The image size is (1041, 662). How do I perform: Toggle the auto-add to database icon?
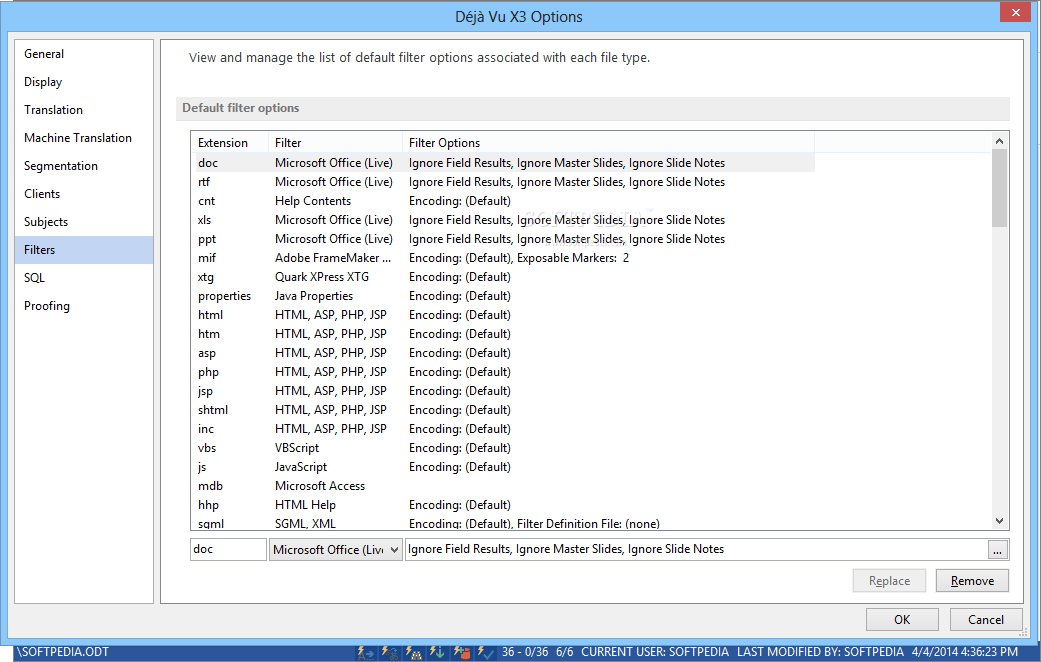462,653
